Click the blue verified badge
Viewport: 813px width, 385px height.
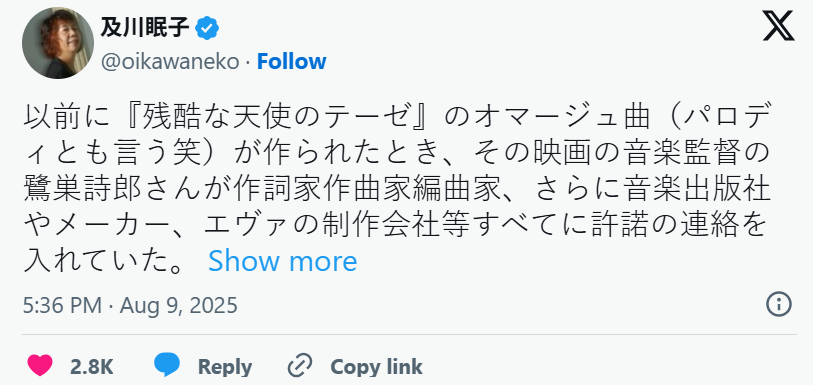pos(206,28)
